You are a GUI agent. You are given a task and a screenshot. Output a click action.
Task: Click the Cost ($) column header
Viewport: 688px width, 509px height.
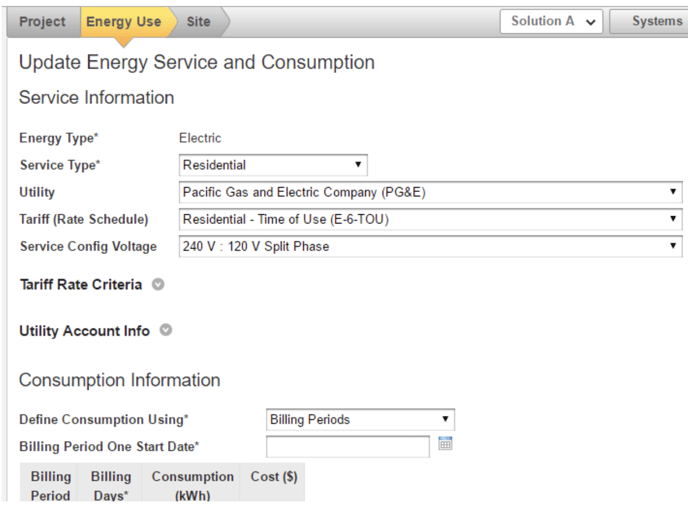[x=274, y=478]
